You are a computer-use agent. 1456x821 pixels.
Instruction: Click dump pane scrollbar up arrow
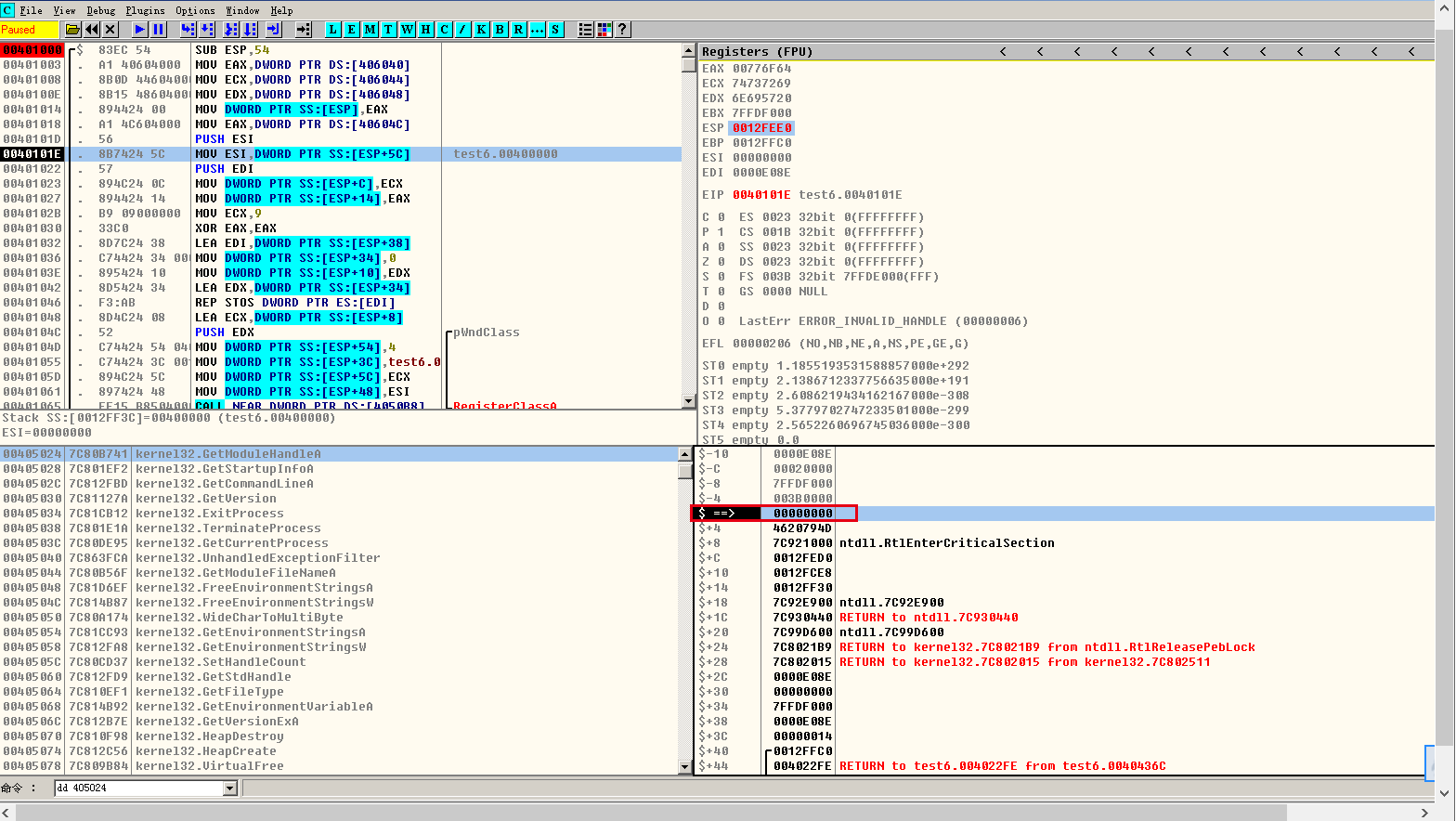click(686, 454)
